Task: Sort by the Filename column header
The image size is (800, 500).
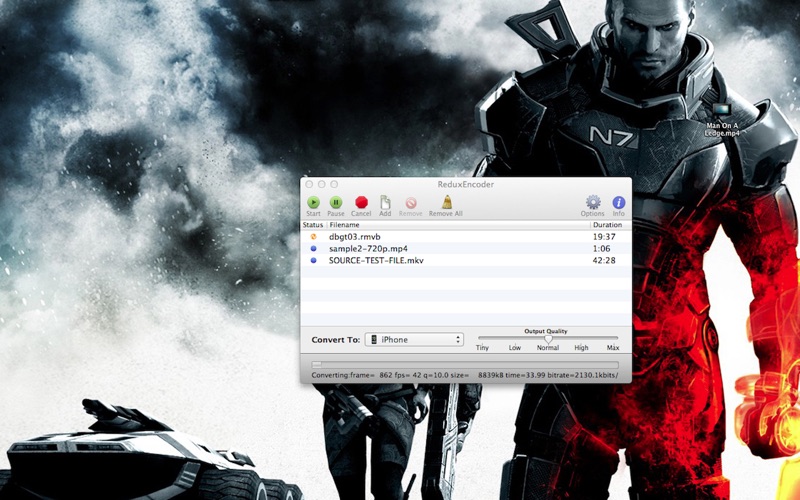Action: 458,224
